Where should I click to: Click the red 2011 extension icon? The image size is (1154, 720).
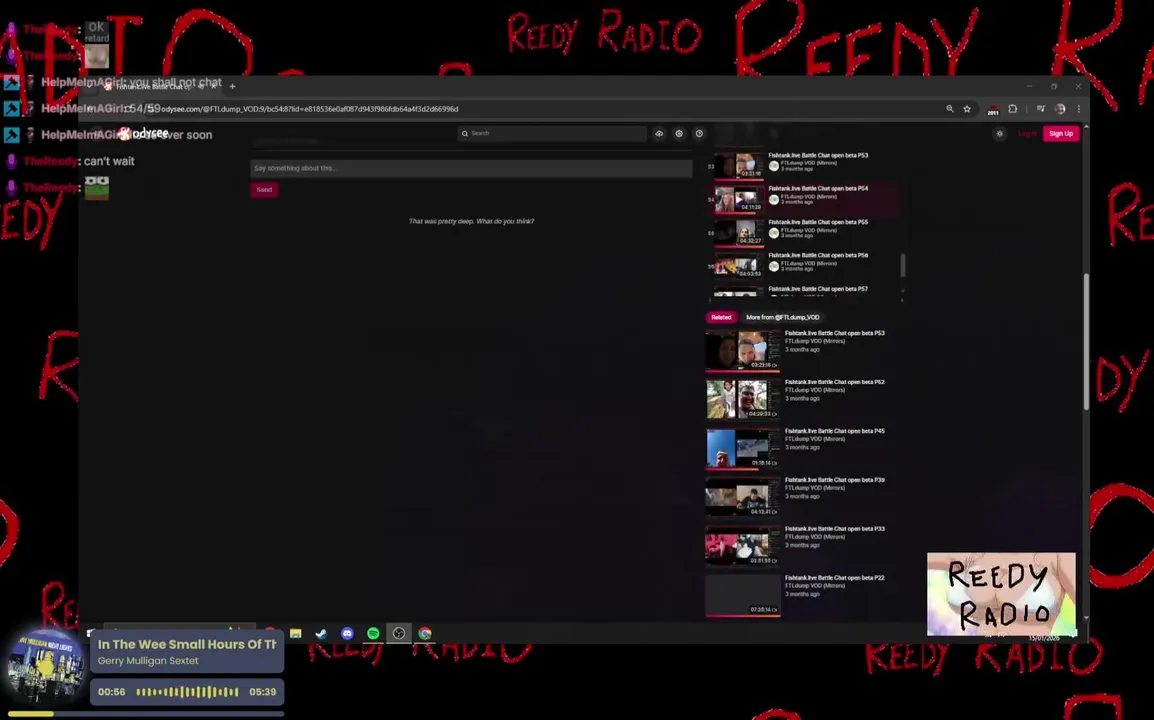point(993,110)
